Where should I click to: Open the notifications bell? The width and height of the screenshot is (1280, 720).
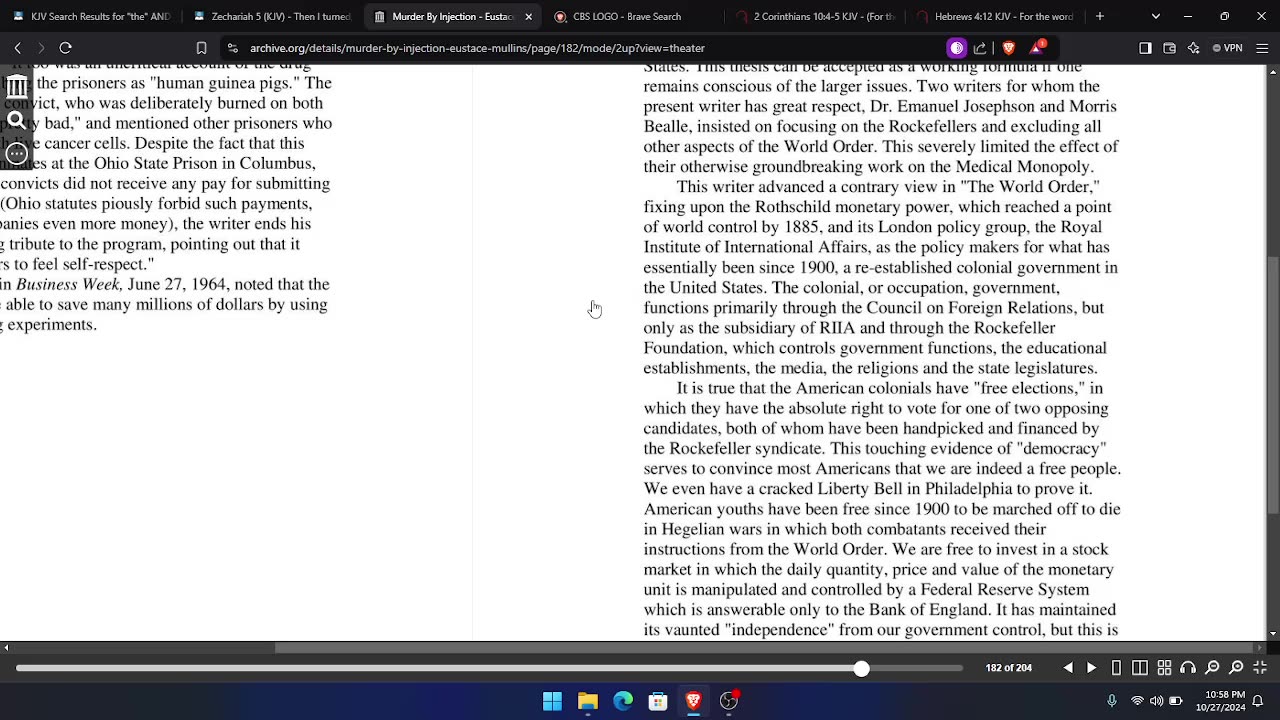(x=1259, y=701)
